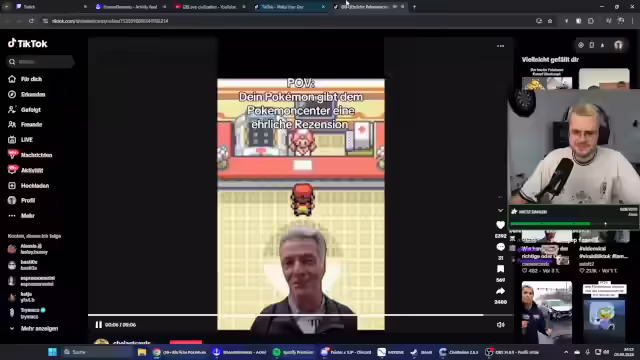Open inbox icon in top right
Image resolution: width=640 pixels, height=360 pixels.
click(603, 45)
